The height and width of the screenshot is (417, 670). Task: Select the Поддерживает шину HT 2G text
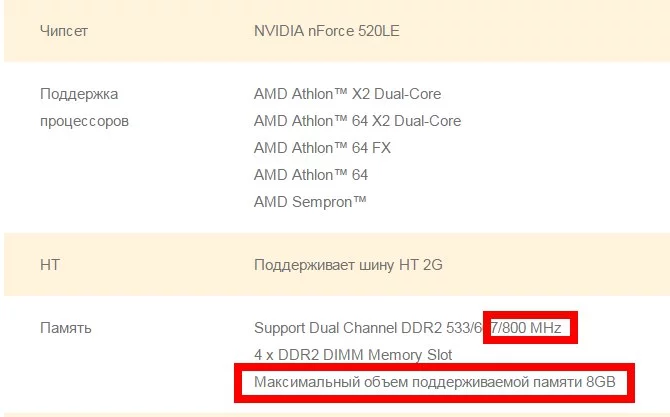tap(348, 265)
